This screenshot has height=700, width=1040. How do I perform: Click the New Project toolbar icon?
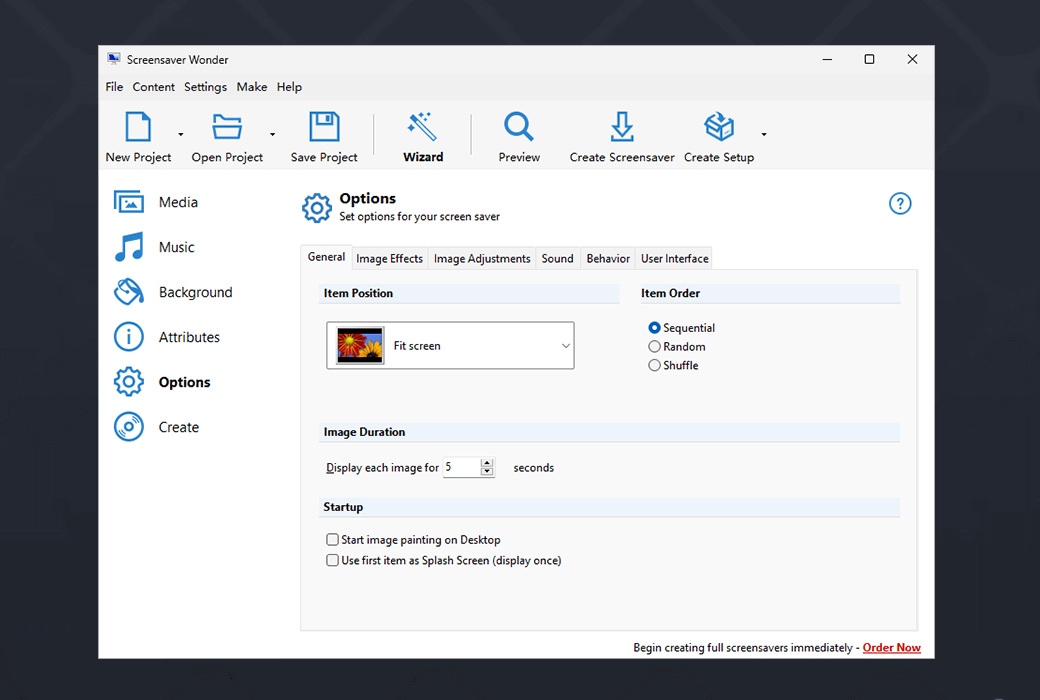(x=138, y=127)
